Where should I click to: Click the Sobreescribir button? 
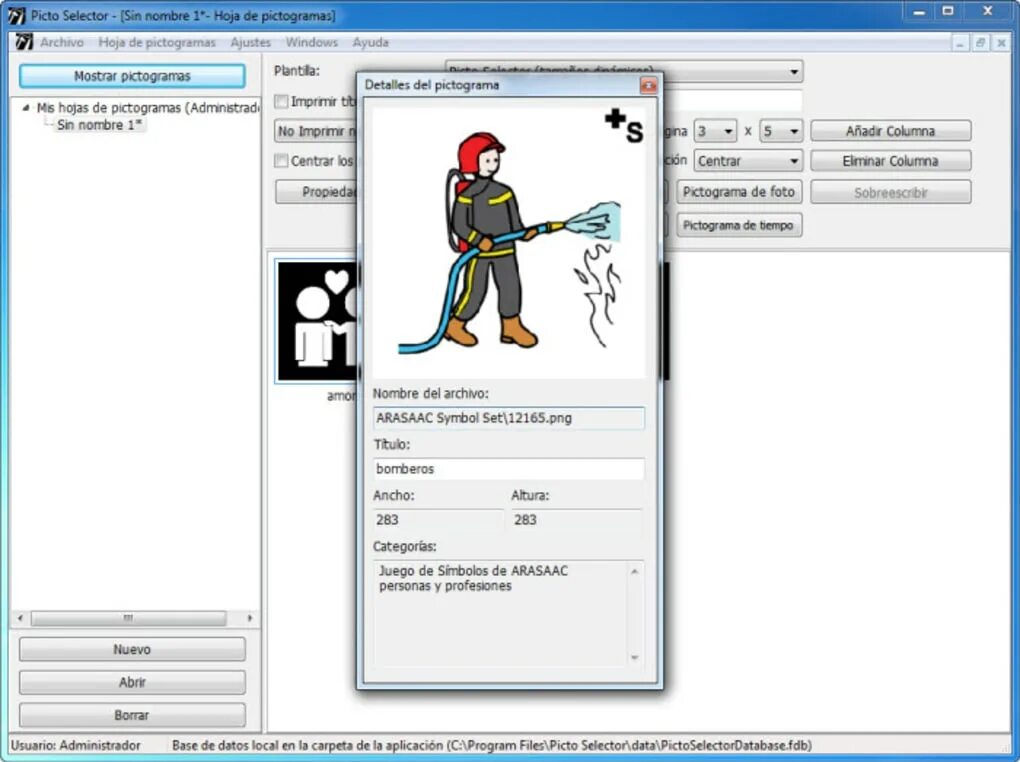tap(891, 193)
